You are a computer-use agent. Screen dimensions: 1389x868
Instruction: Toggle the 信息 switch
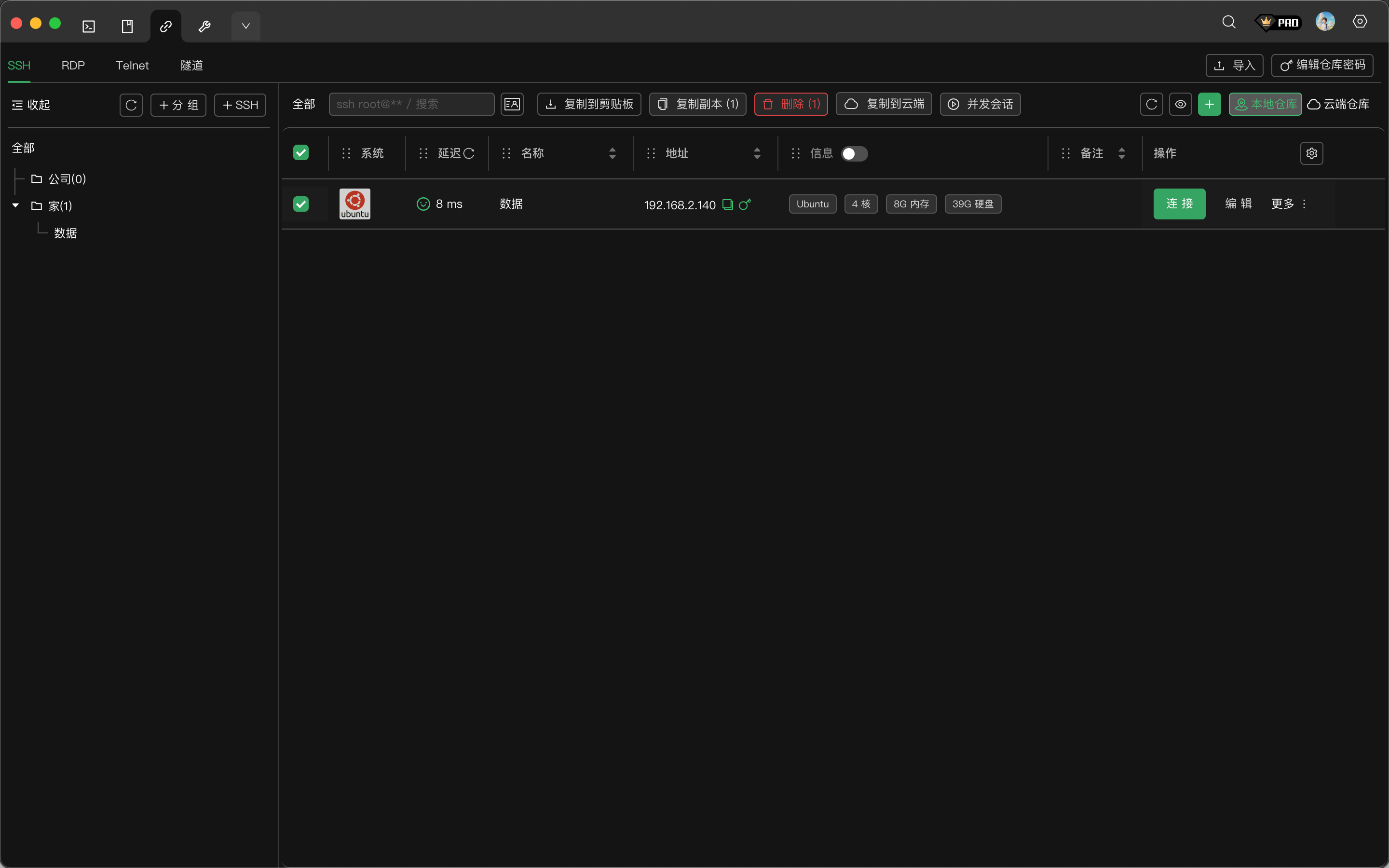(854, 154)
